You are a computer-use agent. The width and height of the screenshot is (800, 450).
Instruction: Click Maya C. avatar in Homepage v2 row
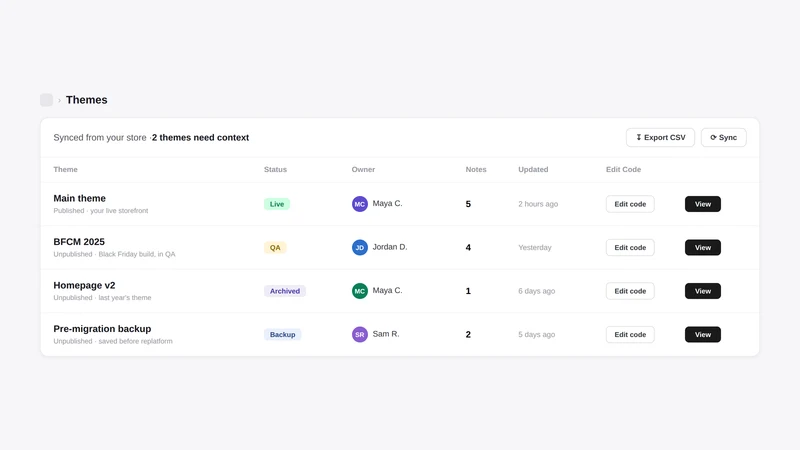[360, 291]
